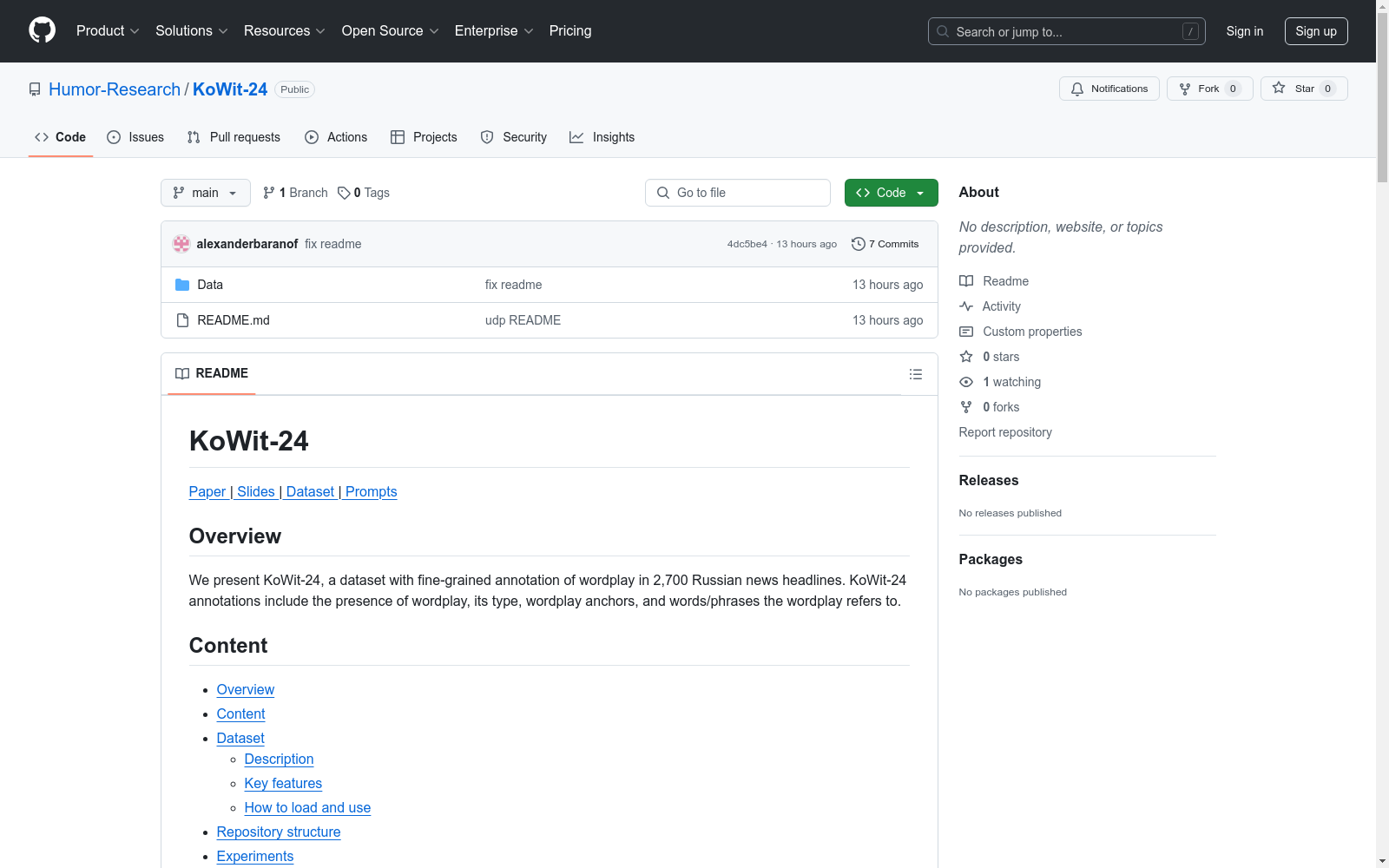Expand the Open Source menu
Image resolution: width=1389 pixels, height=868 pixels.
point(391,31)
